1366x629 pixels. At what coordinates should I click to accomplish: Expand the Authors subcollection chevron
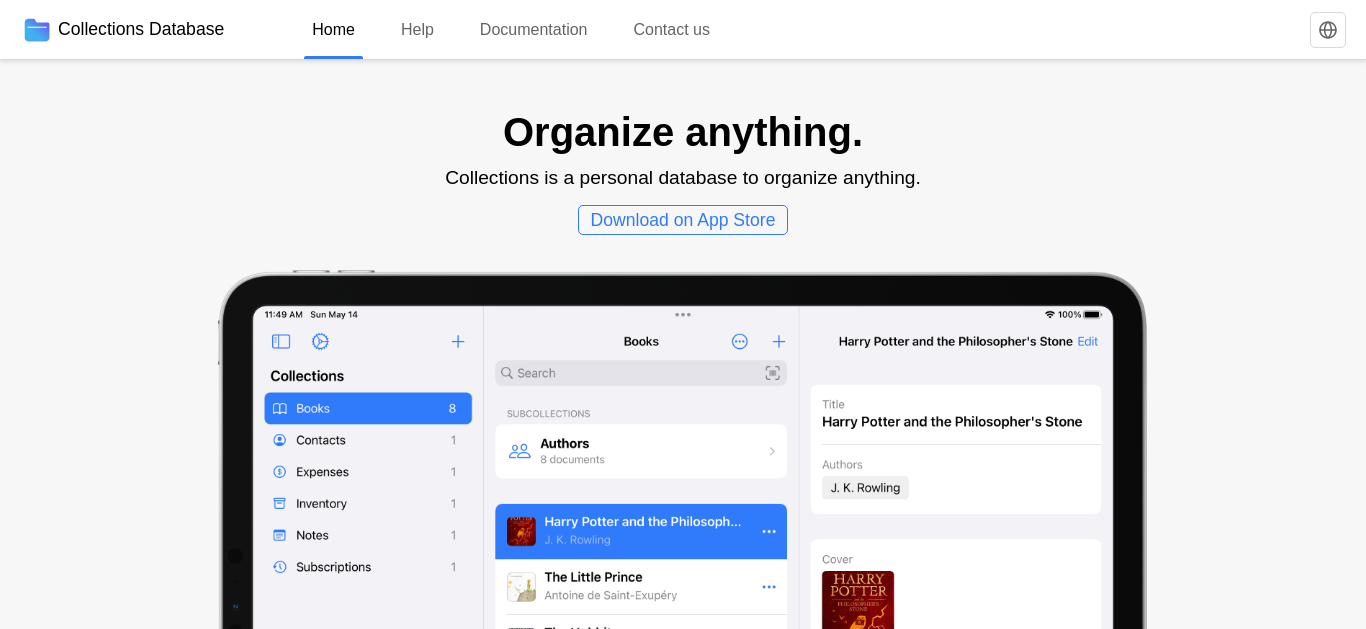(772, 451)
